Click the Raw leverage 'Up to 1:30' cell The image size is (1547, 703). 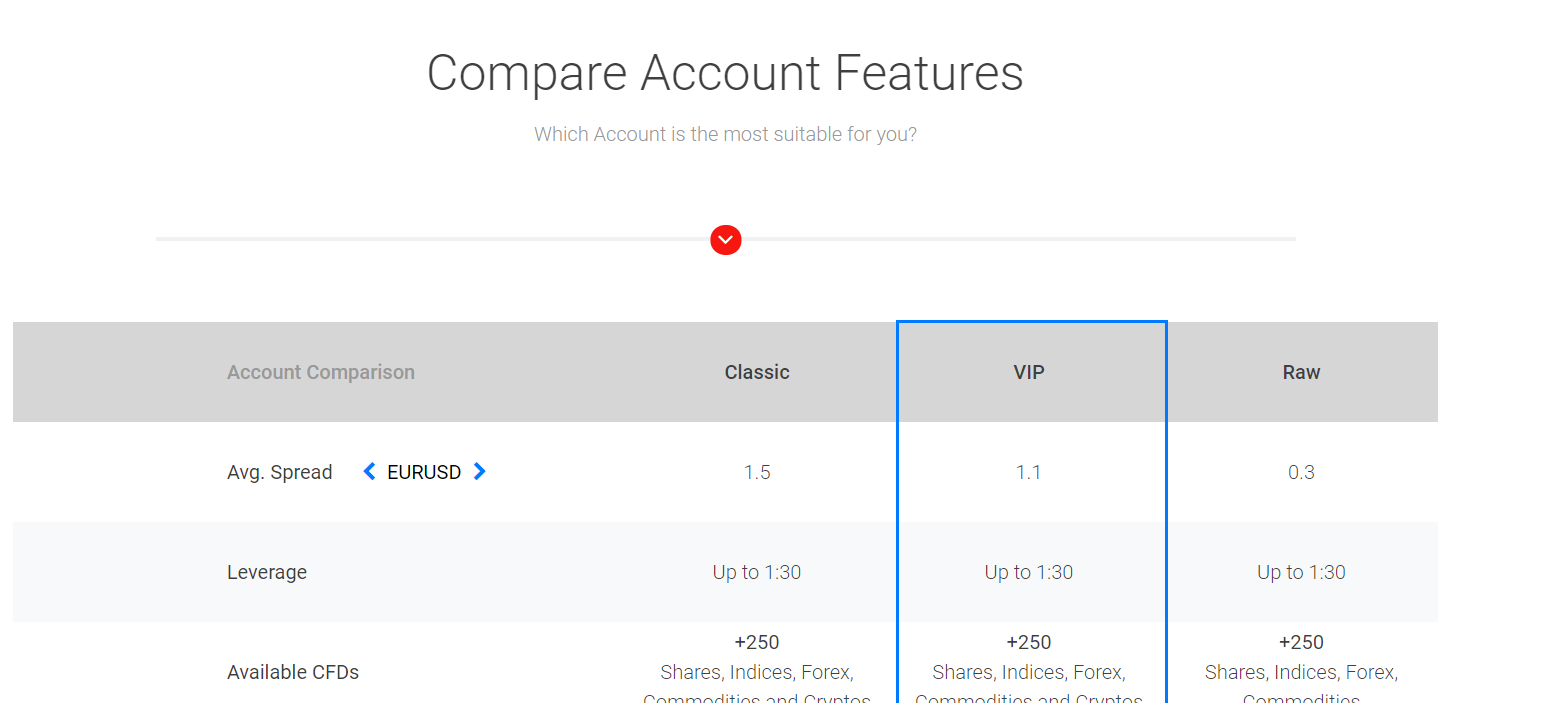tap(1301, 572)
